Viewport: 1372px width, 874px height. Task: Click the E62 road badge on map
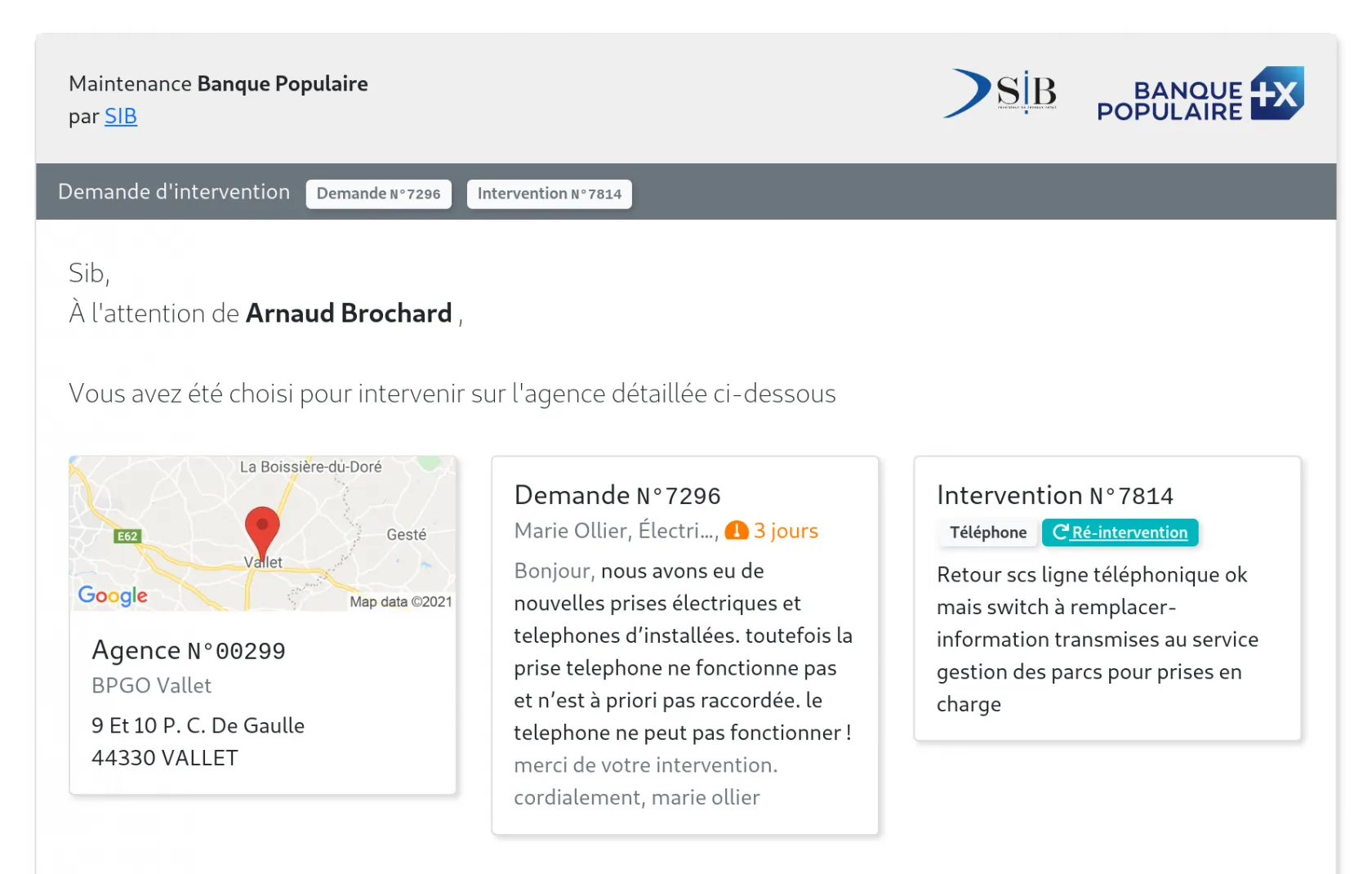(127, 537)
